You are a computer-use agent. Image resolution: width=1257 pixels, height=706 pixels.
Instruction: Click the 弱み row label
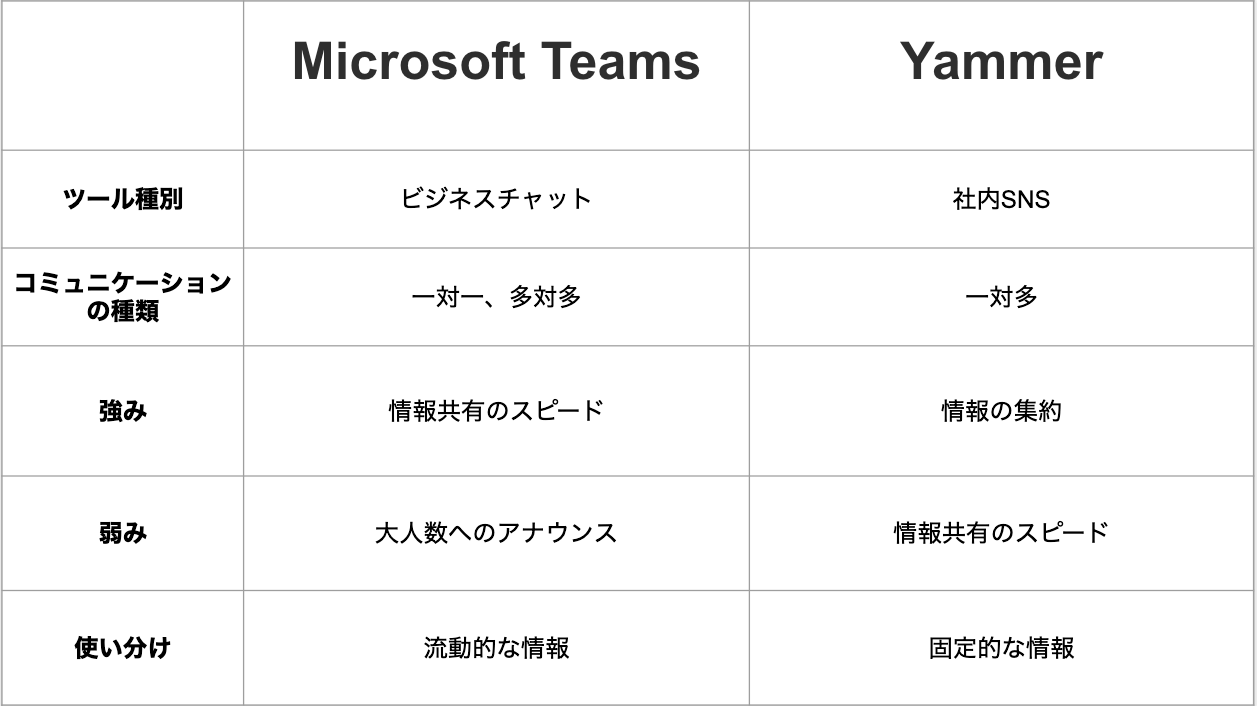tap(122, 533)
